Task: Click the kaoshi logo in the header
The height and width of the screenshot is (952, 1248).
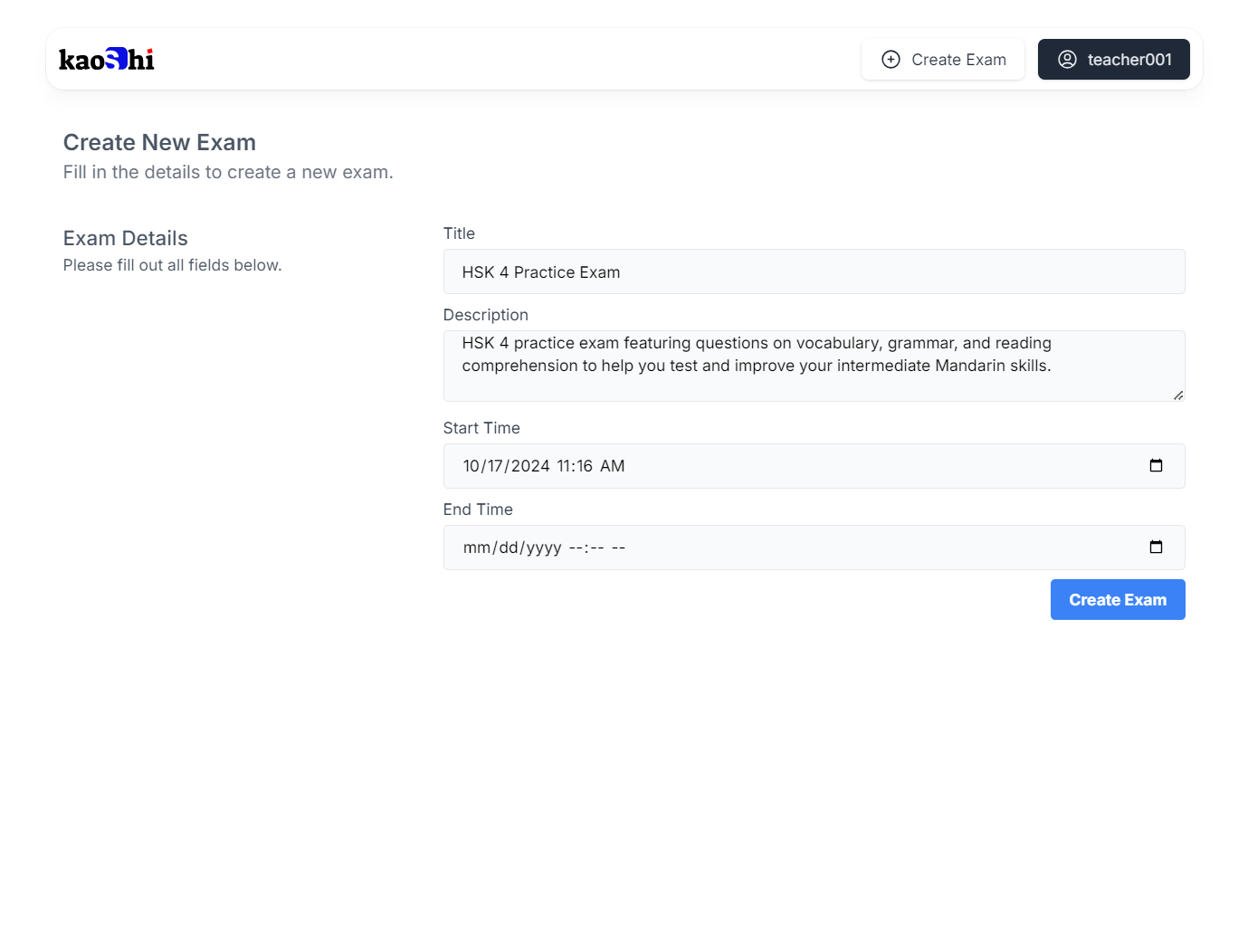Action: click(107, 60)
